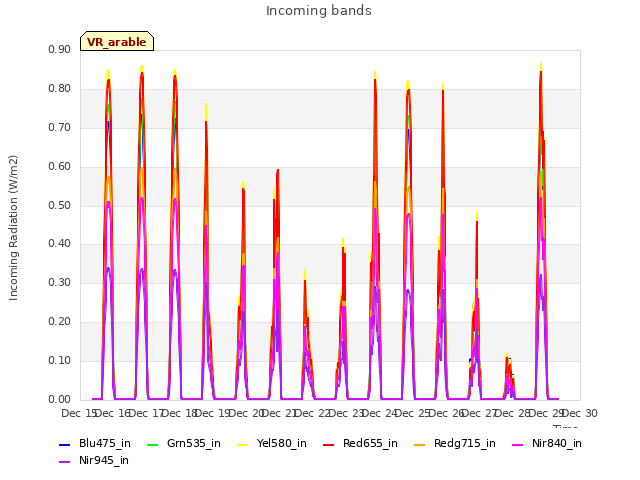This screenshot has height=480, width=640.
Task: Click the Nir840_in legend label
Action: (x=557, y=443)
